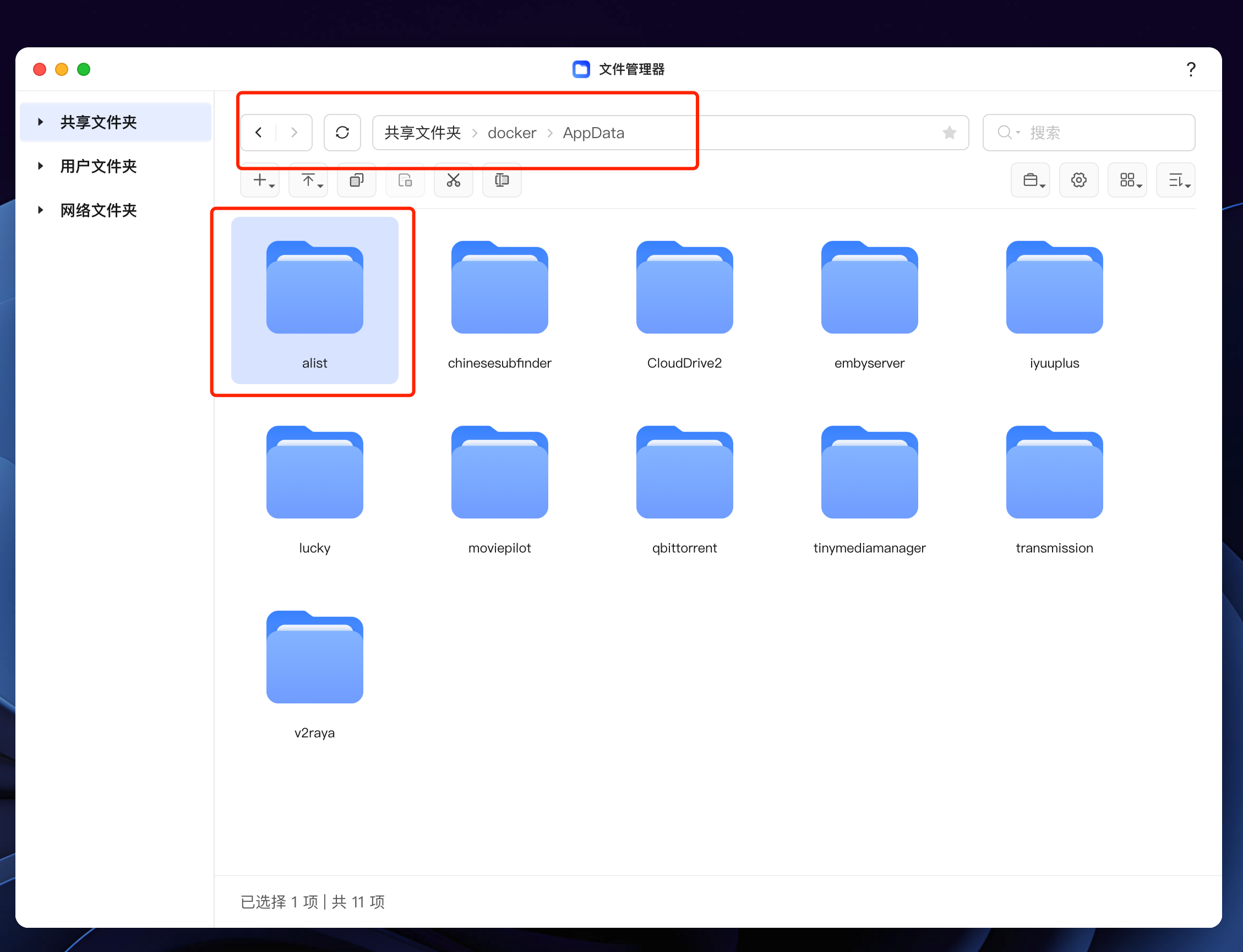The width and height of the screenshot is (1243, 952).
Task: Select 用户文件夹 in the sidebar
Action: point(116,166)
